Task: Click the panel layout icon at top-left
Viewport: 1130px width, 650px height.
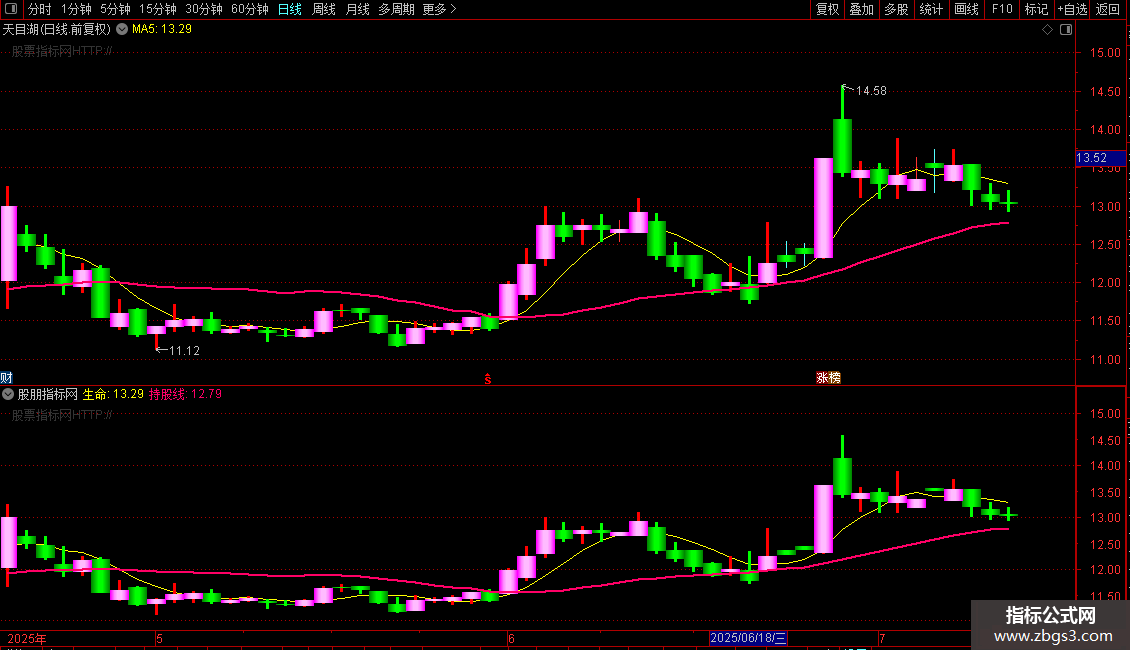Action: click(11, 9)
